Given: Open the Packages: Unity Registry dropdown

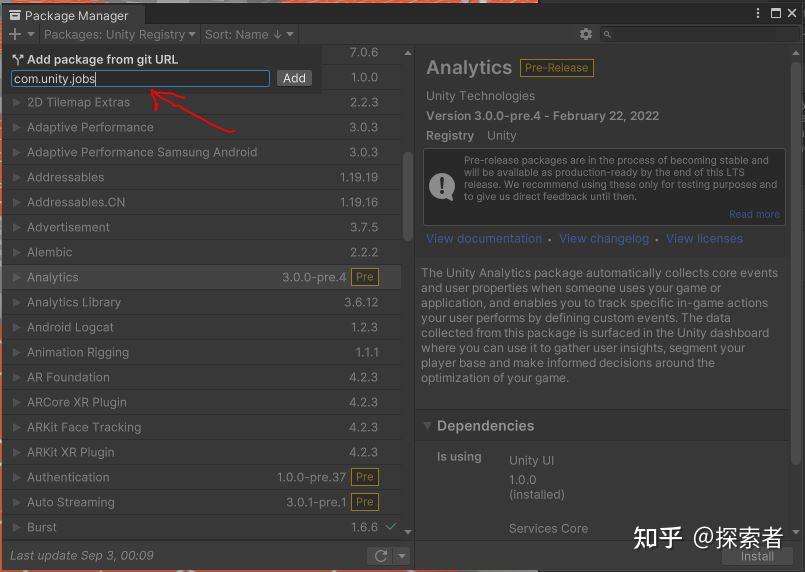Looking at the screenshot, I should pyautogui.click(x=120, y=34).
